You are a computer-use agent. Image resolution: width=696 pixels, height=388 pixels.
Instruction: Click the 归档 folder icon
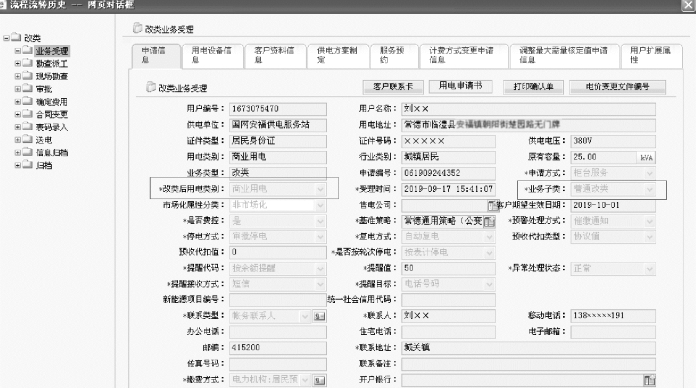pyautogui.click(x=28, y=165)
